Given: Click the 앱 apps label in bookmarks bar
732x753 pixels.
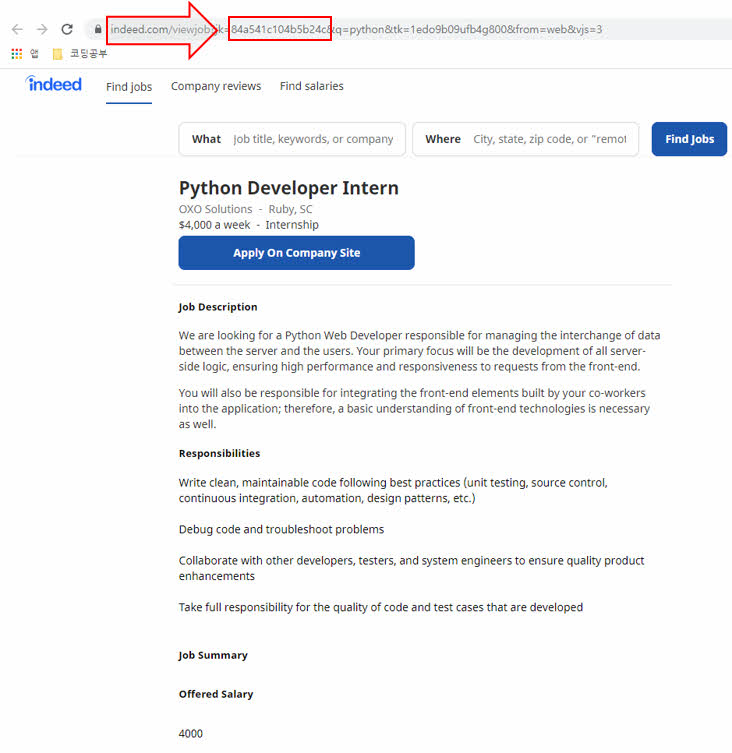Looking at the screenshot, I should pos(34,53).
